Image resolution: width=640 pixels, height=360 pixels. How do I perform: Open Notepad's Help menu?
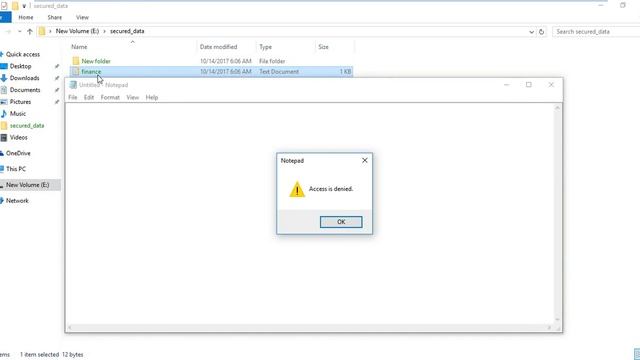pyautogui.click(x=151, y=97)
